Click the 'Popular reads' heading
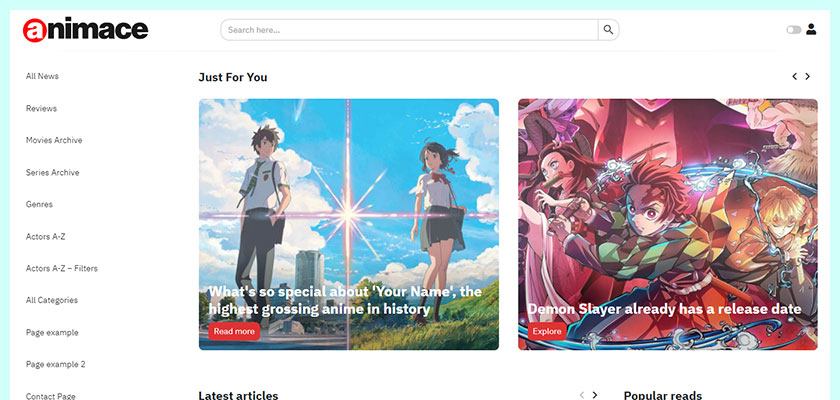Image resolution: width=840 pixels, height=400 pixels. pos(663,395)
